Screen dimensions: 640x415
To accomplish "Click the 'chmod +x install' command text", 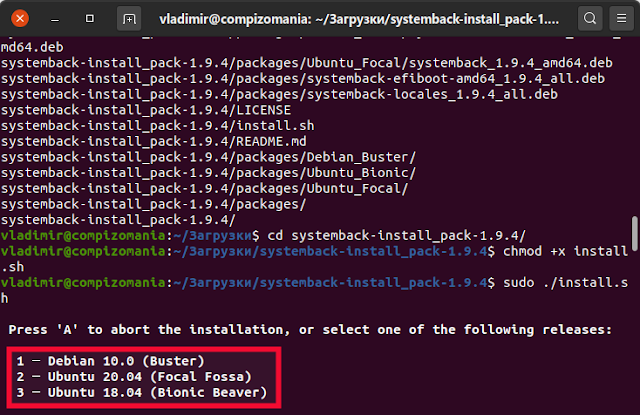I will pos(565,251).
